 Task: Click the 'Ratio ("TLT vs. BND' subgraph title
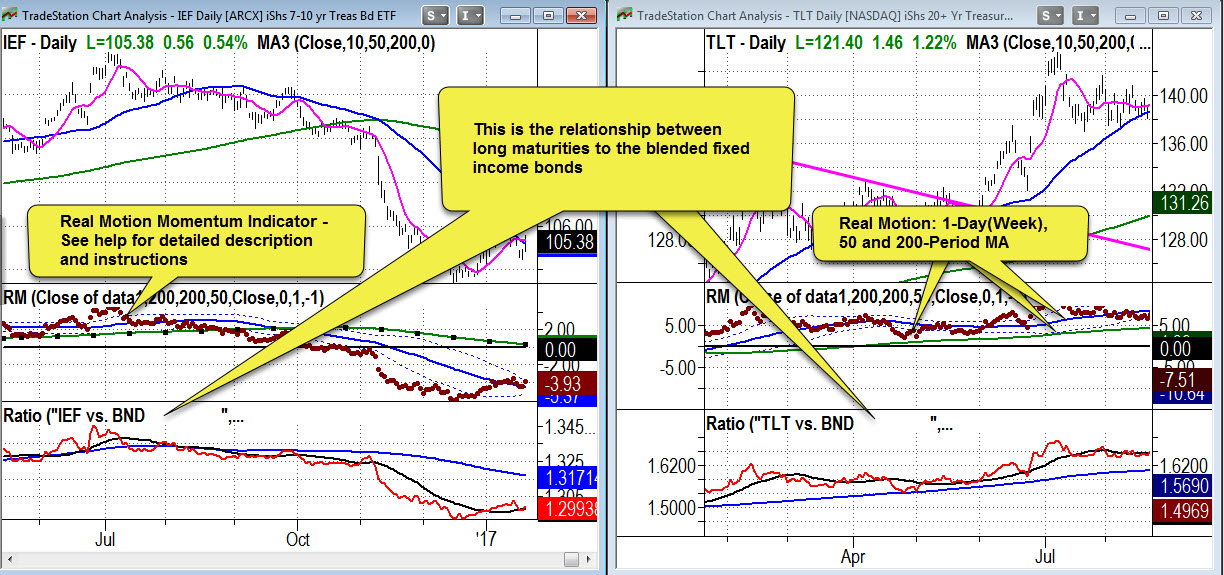pyautogui.click(x=782, y=424)
